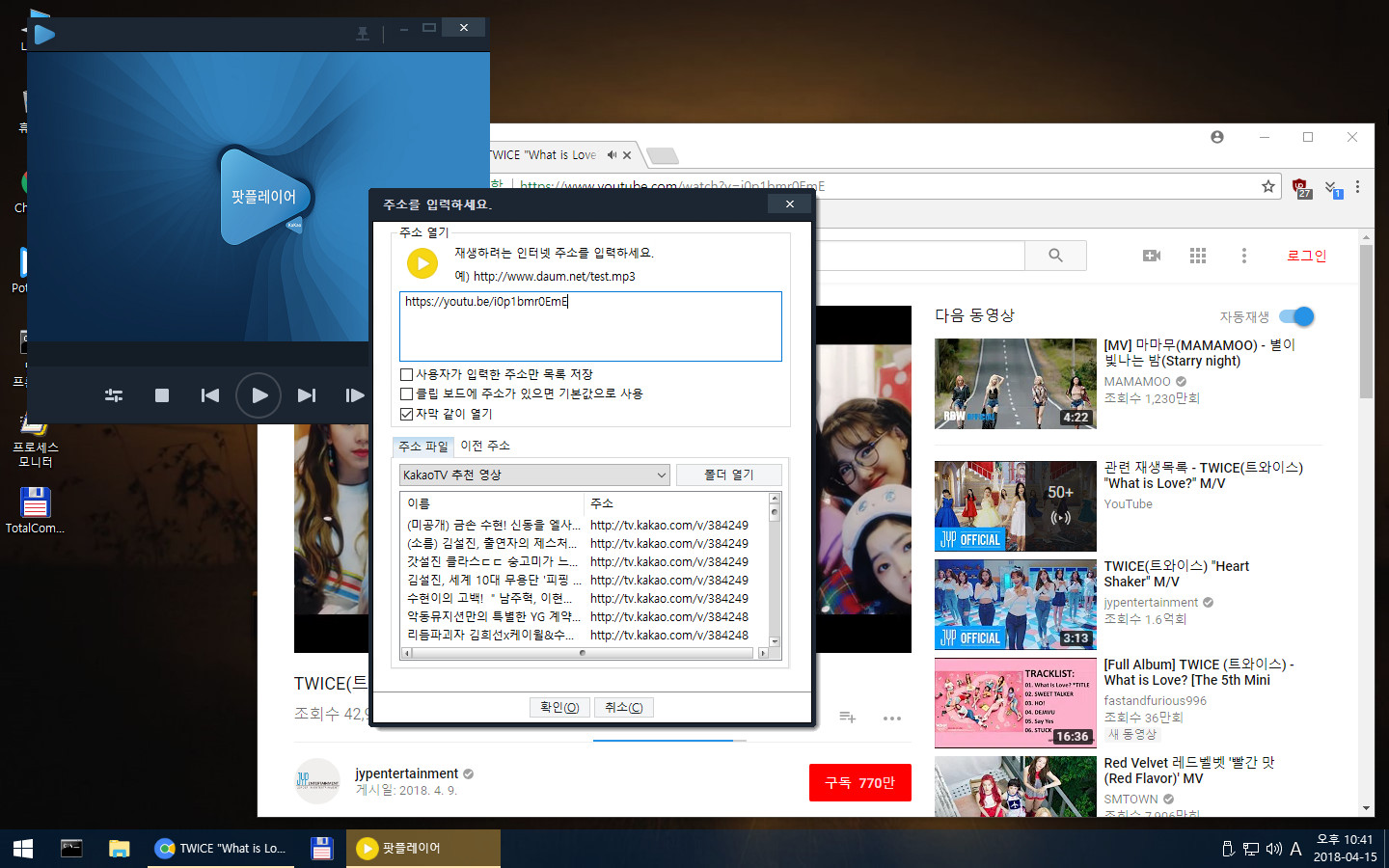Viewport: 1389px width, 868px height.
Task: Mute the TWICE tab via speaker icon
Action: (612, 154)
